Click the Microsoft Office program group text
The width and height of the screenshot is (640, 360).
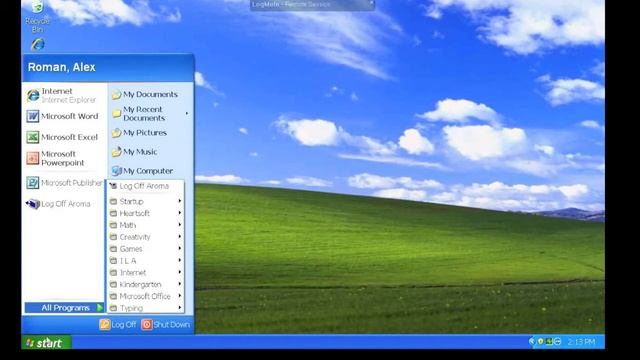145,296
